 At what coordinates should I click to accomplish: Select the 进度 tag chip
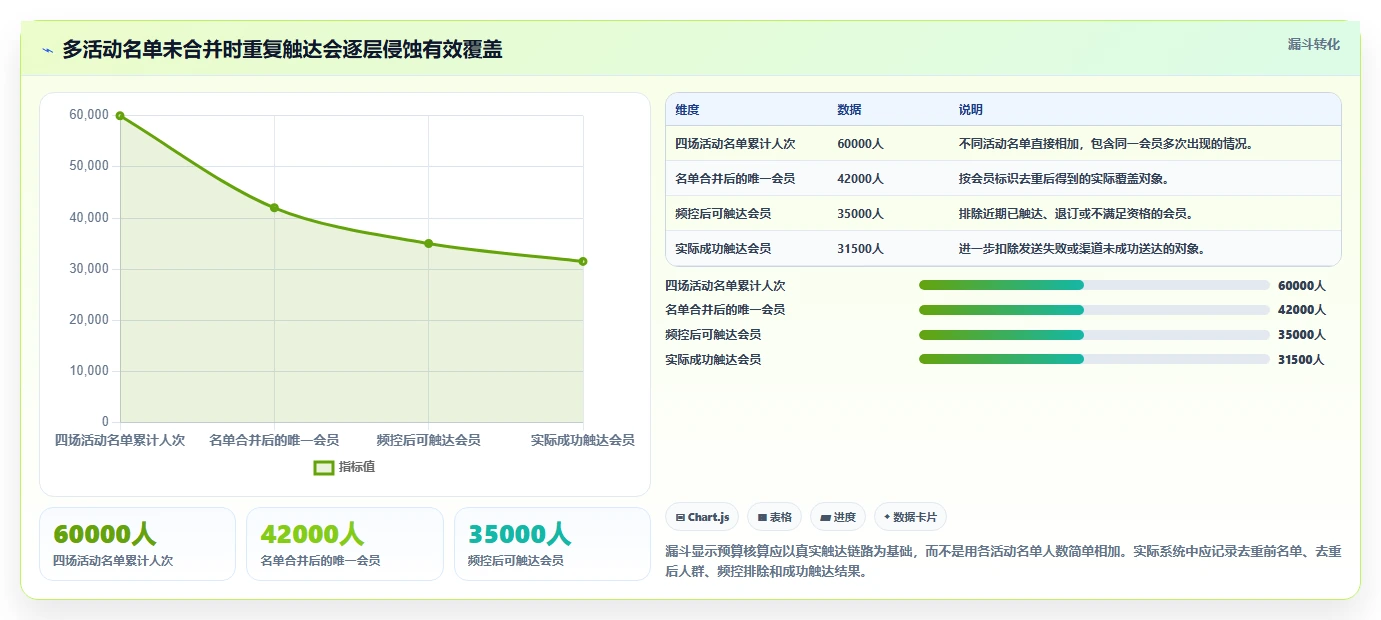click(x=838, y=517)
